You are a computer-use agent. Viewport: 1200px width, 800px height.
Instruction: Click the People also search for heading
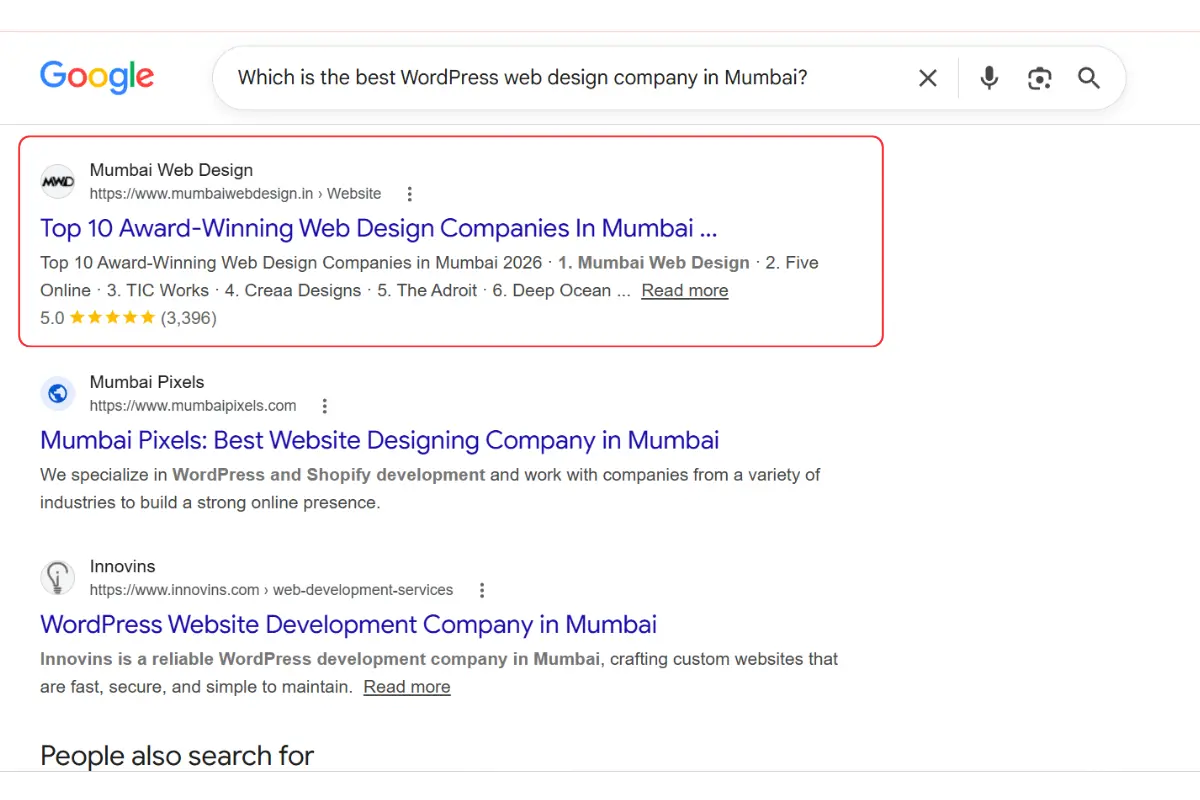[x=177, y=755]
